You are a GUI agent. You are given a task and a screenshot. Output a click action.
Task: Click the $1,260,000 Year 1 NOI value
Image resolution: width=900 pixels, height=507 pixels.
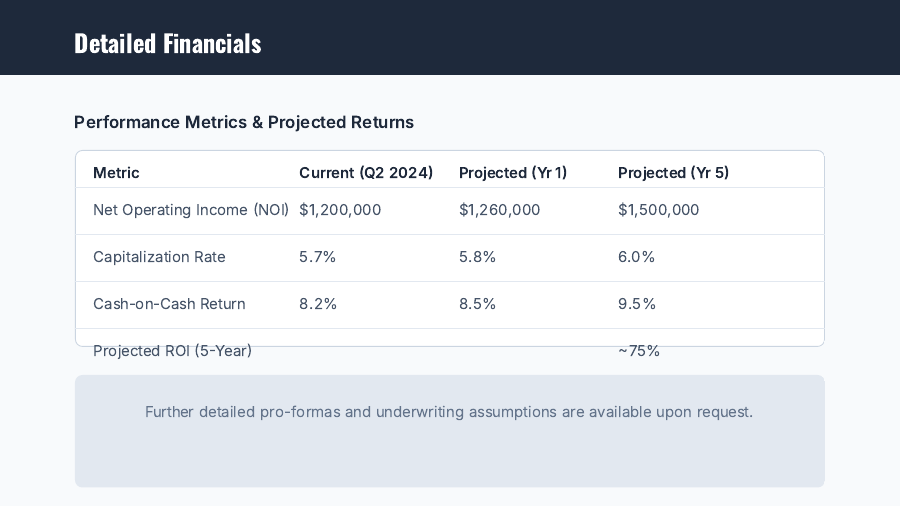(x=499, y=210)
